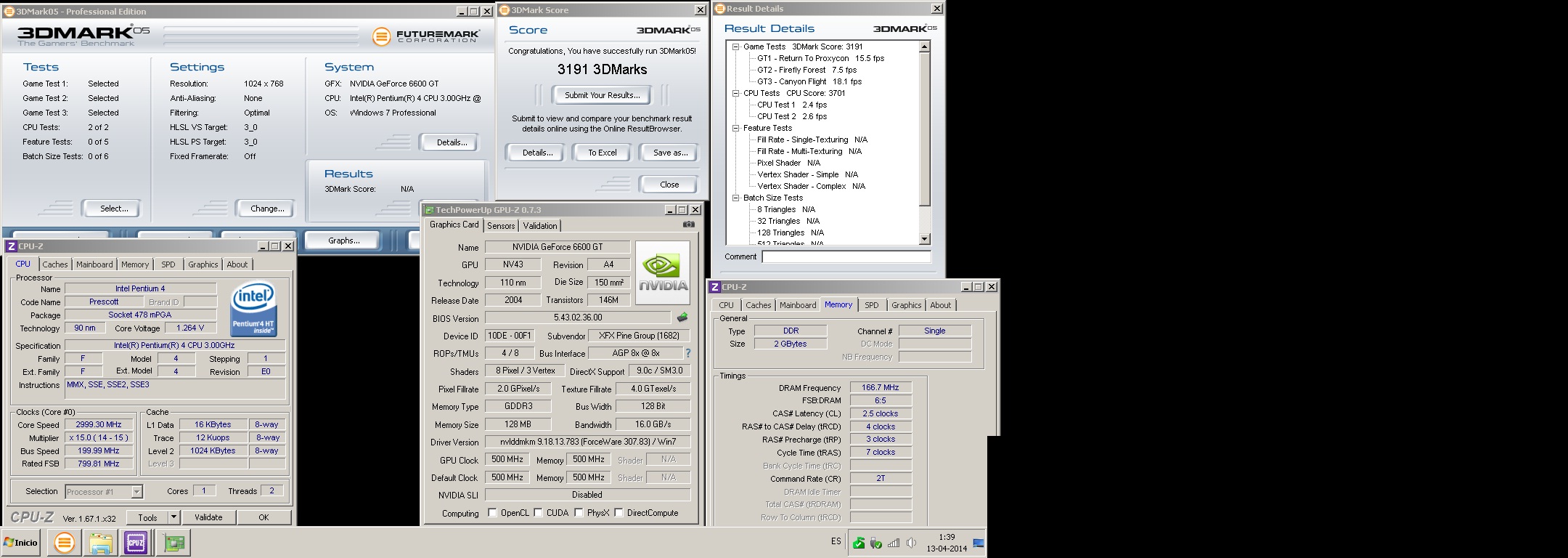Open SPD tab in left CPU-Z window
The image size is (1568, 558).
[168, 264]
